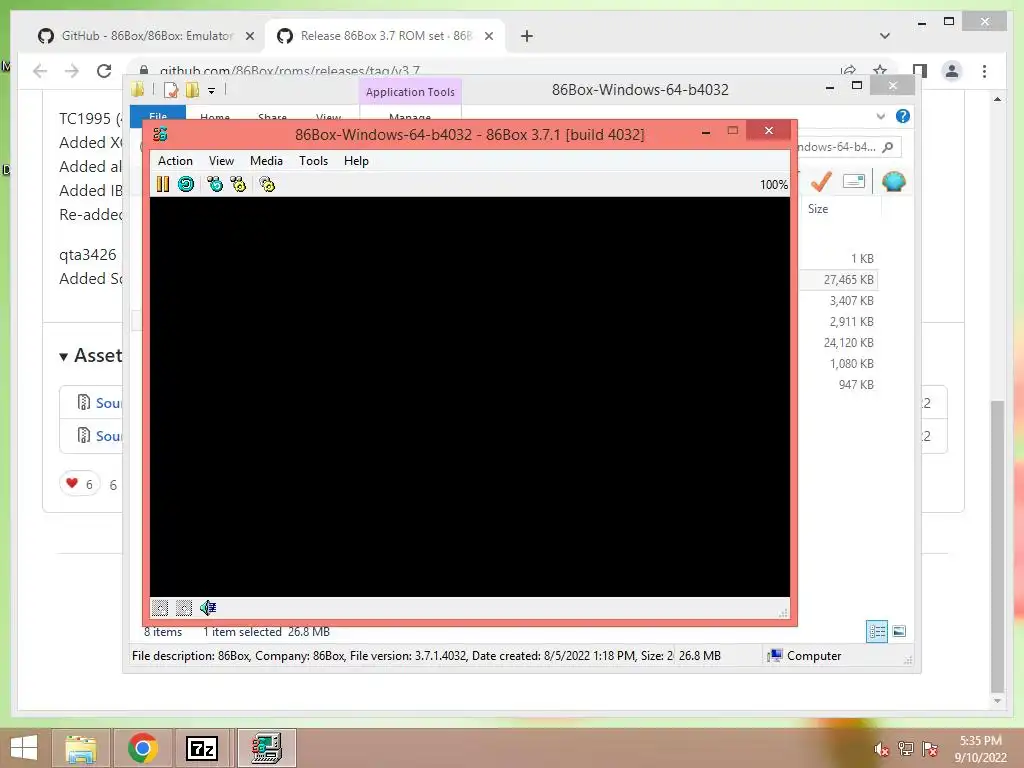Click the sound speaker status icon
Image resolution: width=1024 pixels, height=768 pixels.
pos(208,608)
